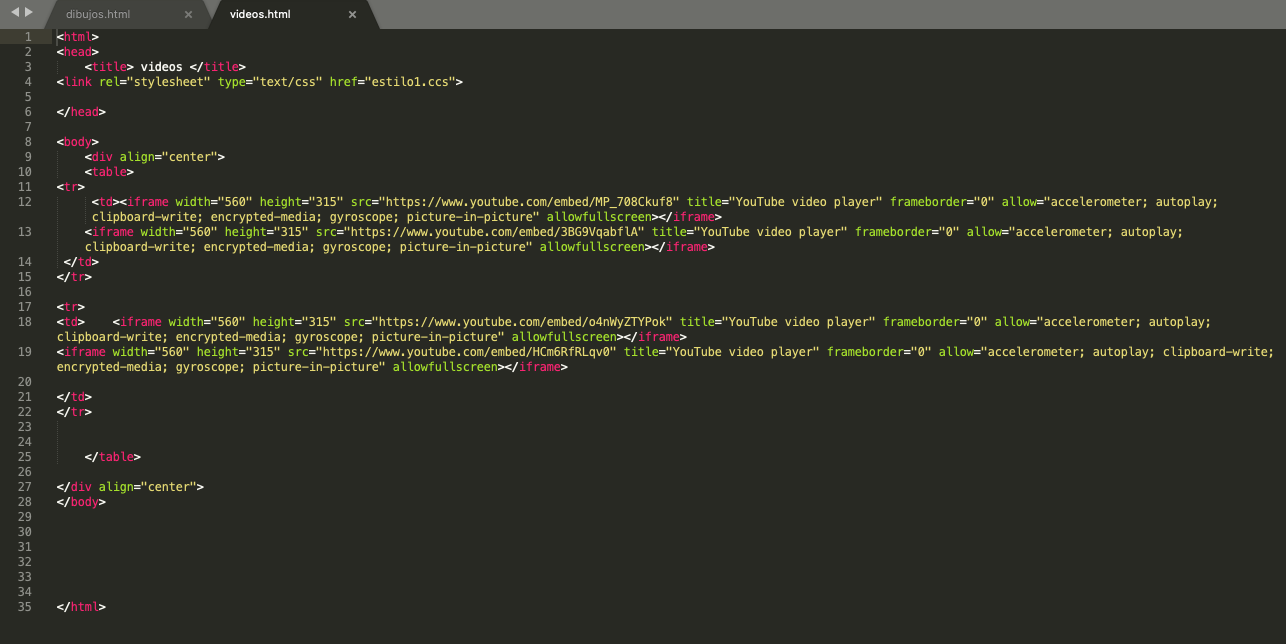
Task: Click the previous tab arrow icon
Action: tap(14, 12)
